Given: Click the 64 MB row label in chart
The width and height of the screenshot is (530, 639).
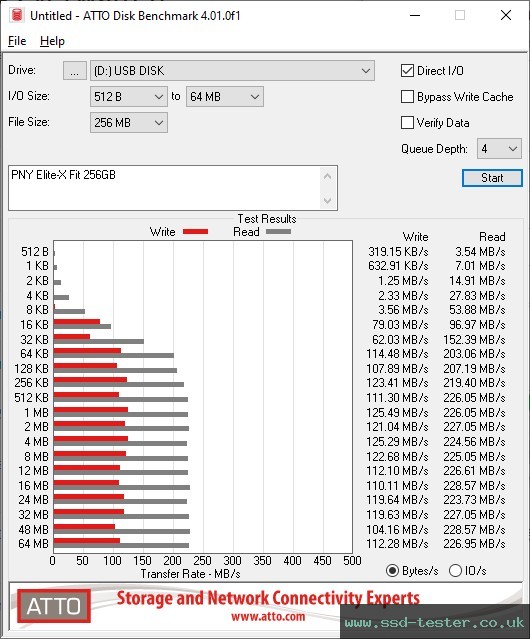Looking at the screenshot, I should click(x=33, y=544).
